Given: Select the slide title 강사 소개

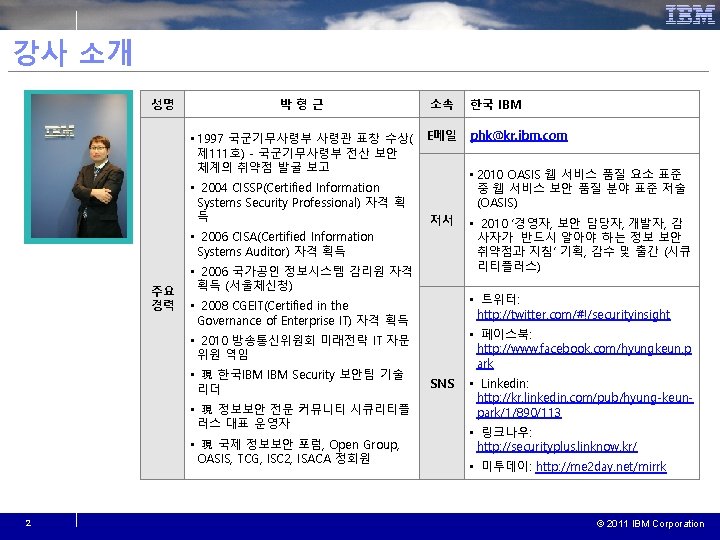Looking at the screenshot, I should click(73, 52).
